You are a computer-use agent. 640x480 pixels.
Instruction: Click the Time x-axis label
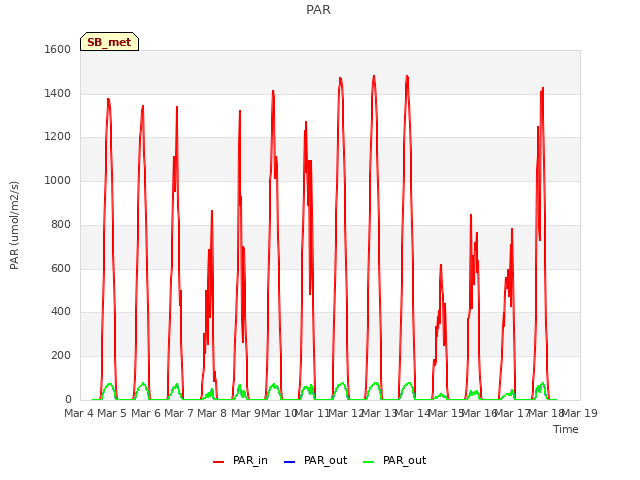coord(566,429)
